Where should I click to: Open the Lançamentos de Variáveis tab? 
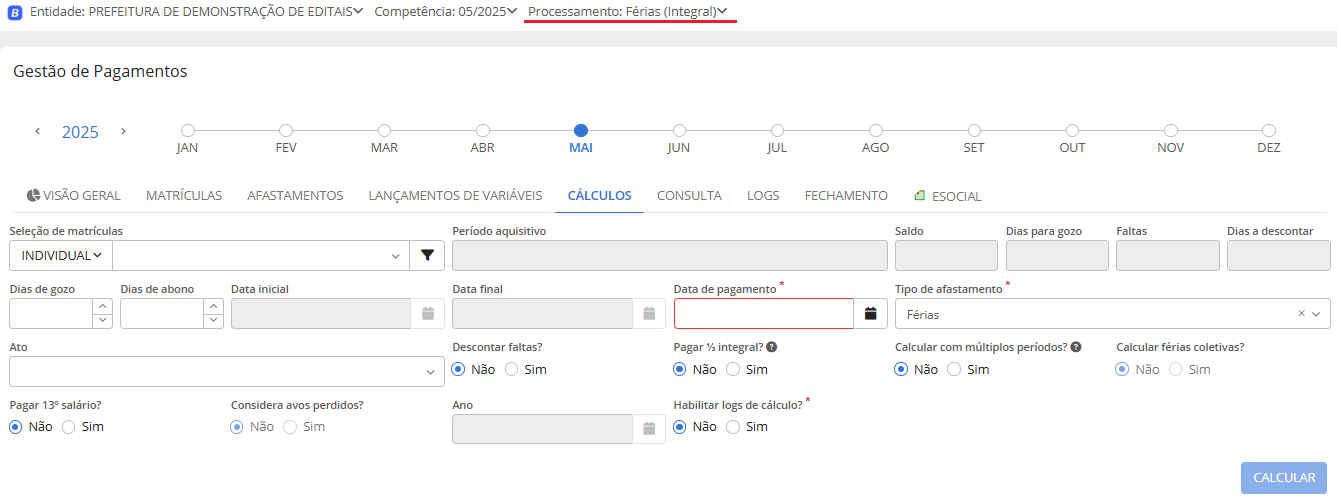click(455, 196)
